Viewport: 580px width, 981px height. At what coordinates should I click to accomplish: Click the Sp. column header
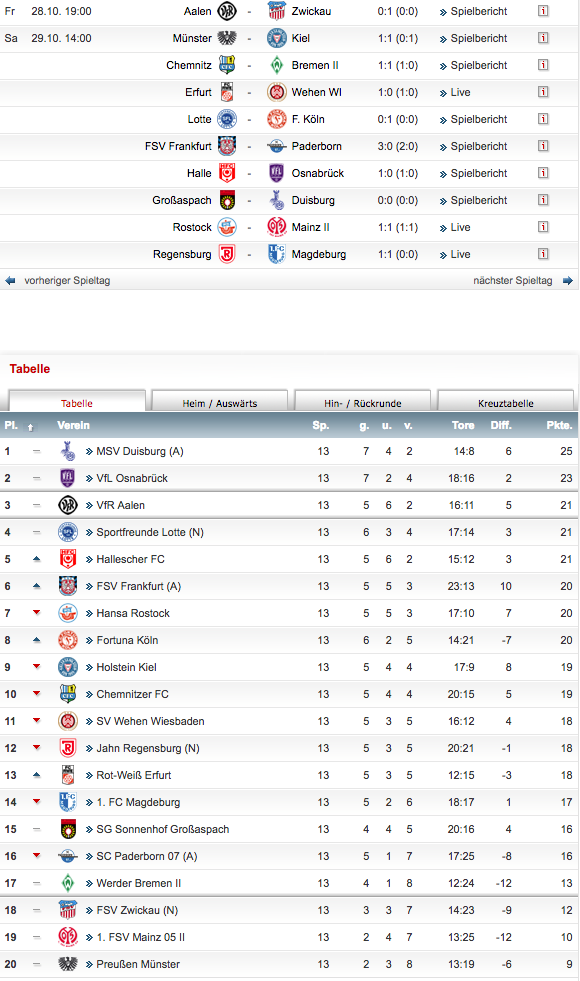pyautogui.click(x=321, y=425)
